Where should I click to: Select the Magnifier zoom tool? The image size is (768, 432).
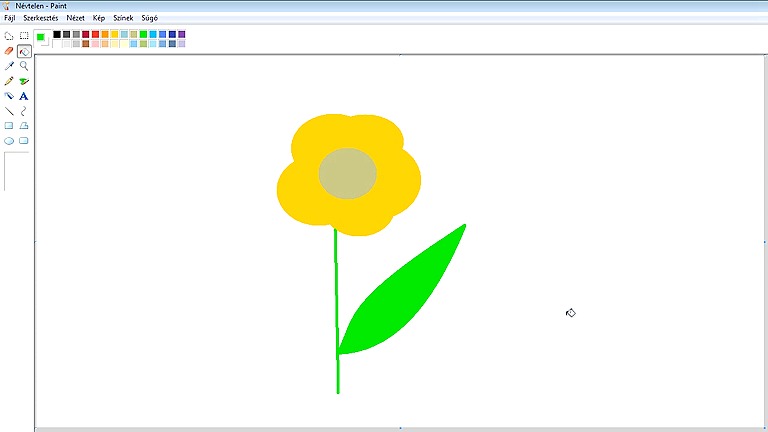click(24, 66)
